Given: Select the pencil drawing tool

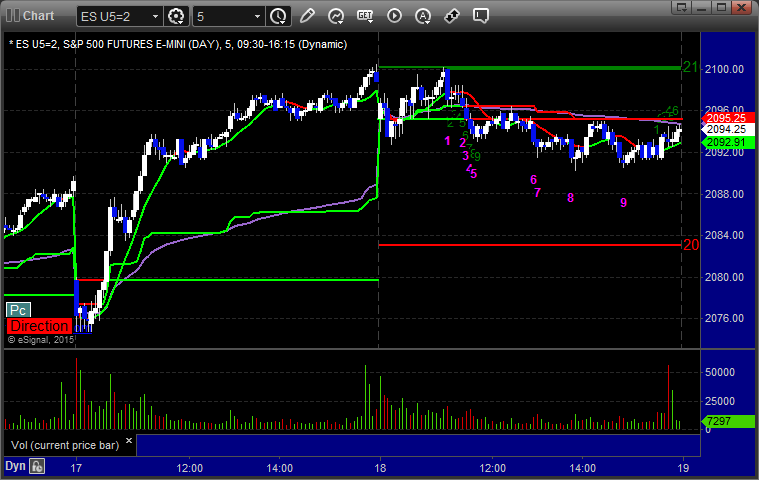Looking at the screenshot, I should pos(307,16).
